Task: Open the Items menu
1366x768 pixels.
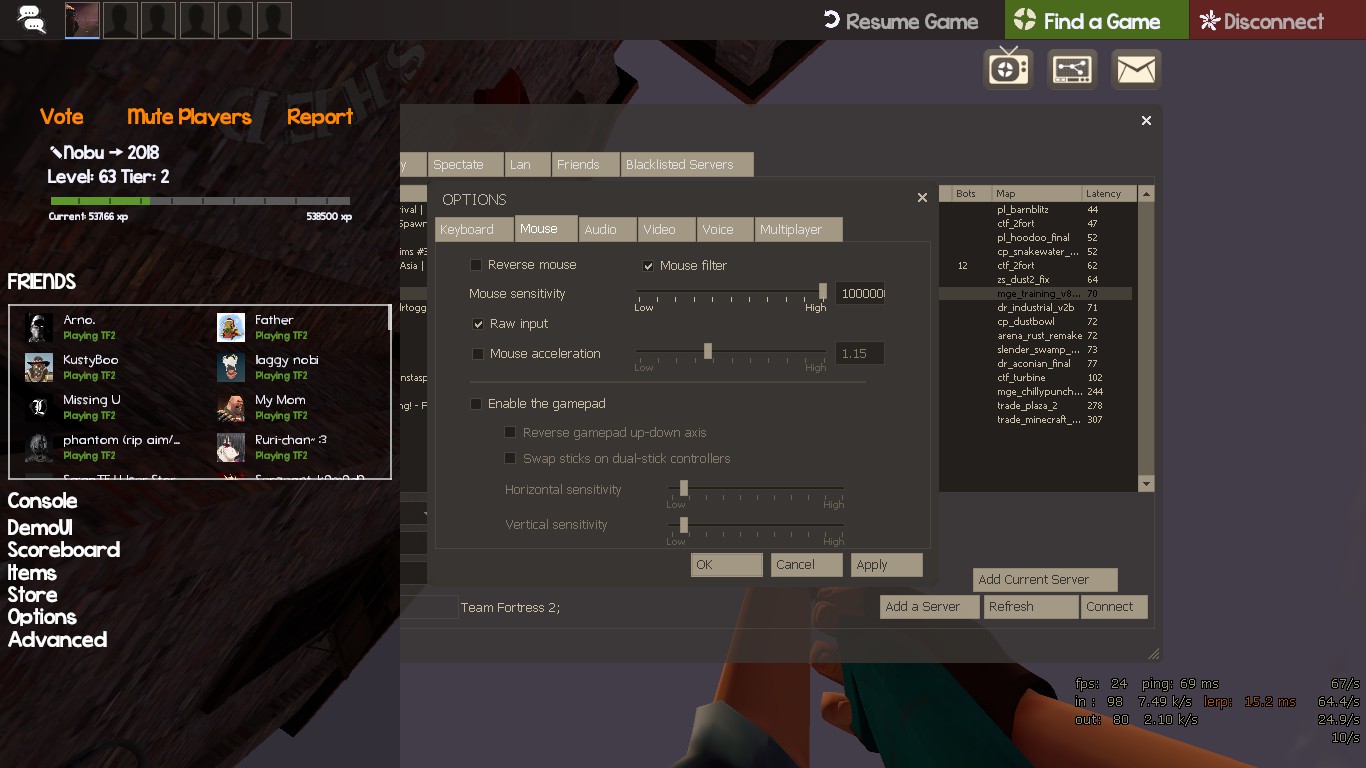Action: click(x=32, y=573)
